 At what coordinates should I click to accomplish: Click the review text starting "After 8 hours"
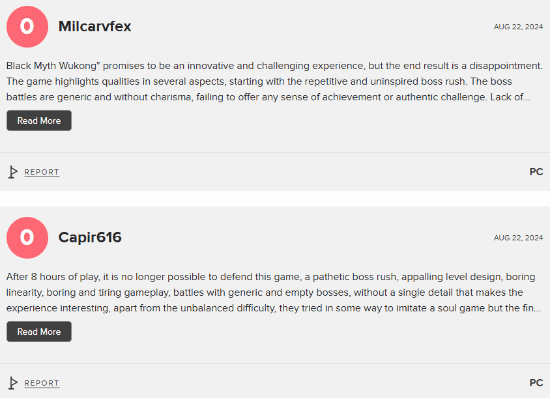click(x=274, y=292)
